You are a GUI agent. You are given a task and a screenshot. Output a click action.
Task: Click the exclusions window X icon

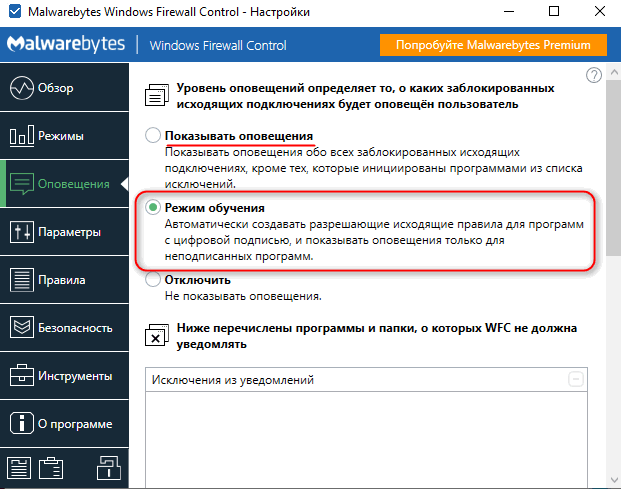(157, 335)
